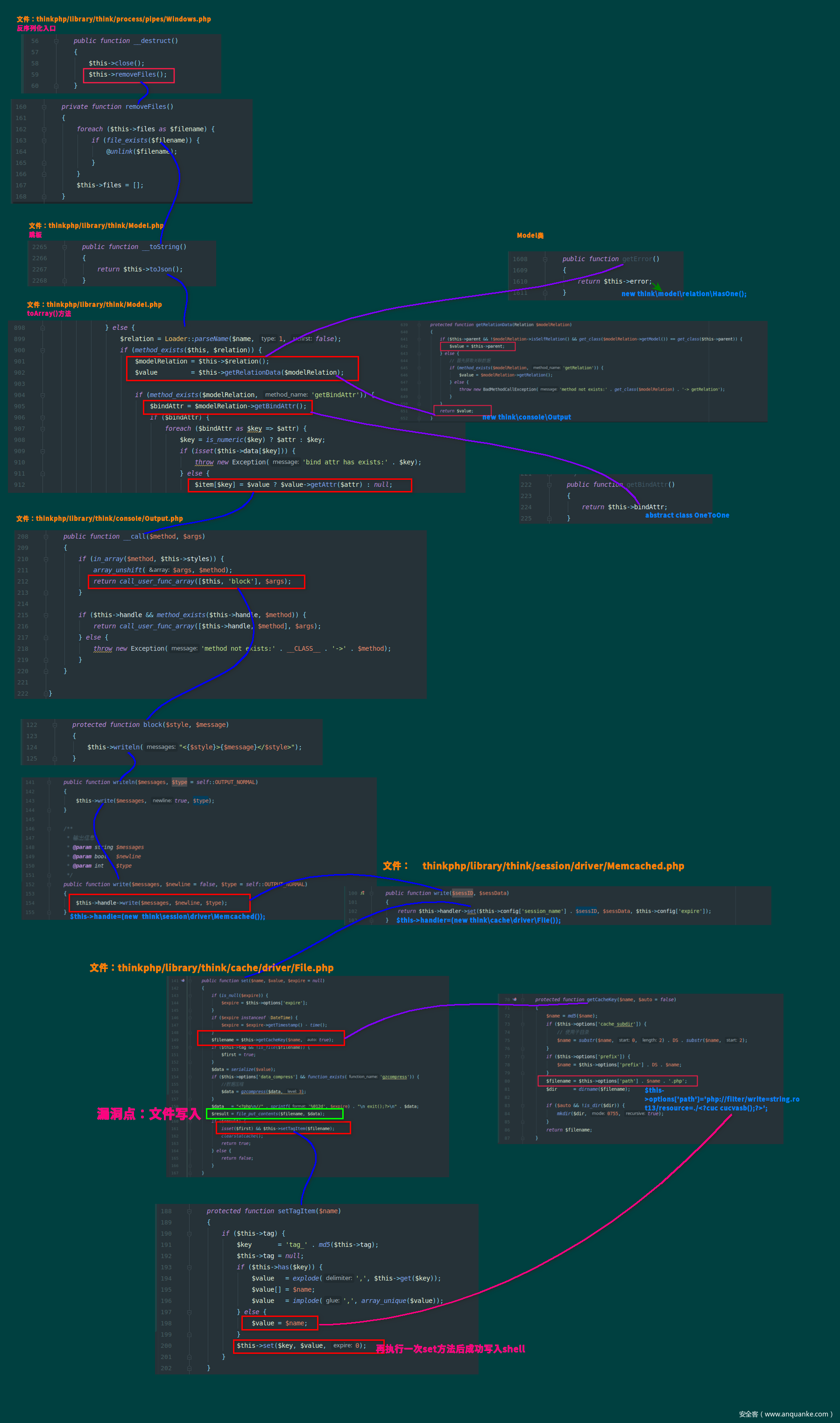Click $this->setTagItem($filename) in File.php
The image size is (840, 1423).
point(299,1129)
